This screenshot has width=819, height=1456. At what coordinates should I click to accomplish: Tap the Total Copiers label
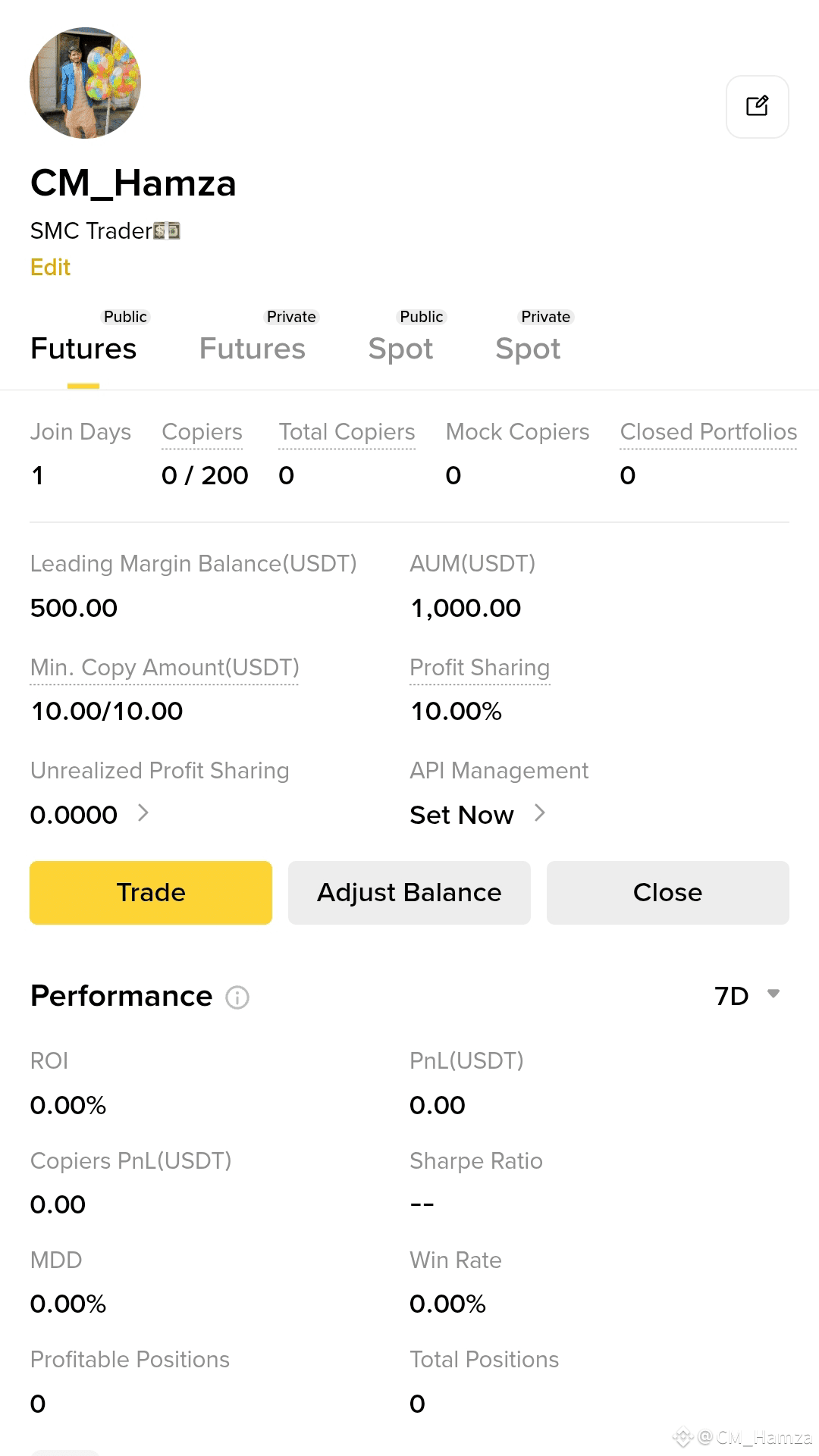point(347,432)
